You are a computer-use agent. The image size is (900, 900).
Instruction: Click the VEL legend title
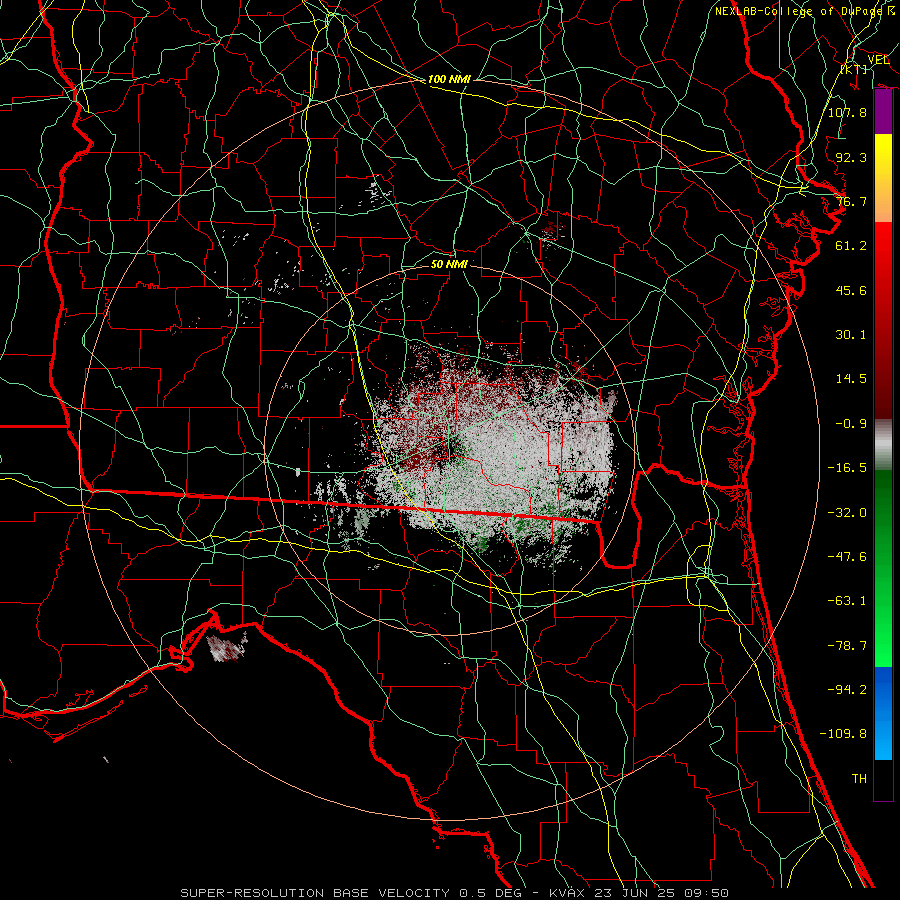tap(878, 60)
